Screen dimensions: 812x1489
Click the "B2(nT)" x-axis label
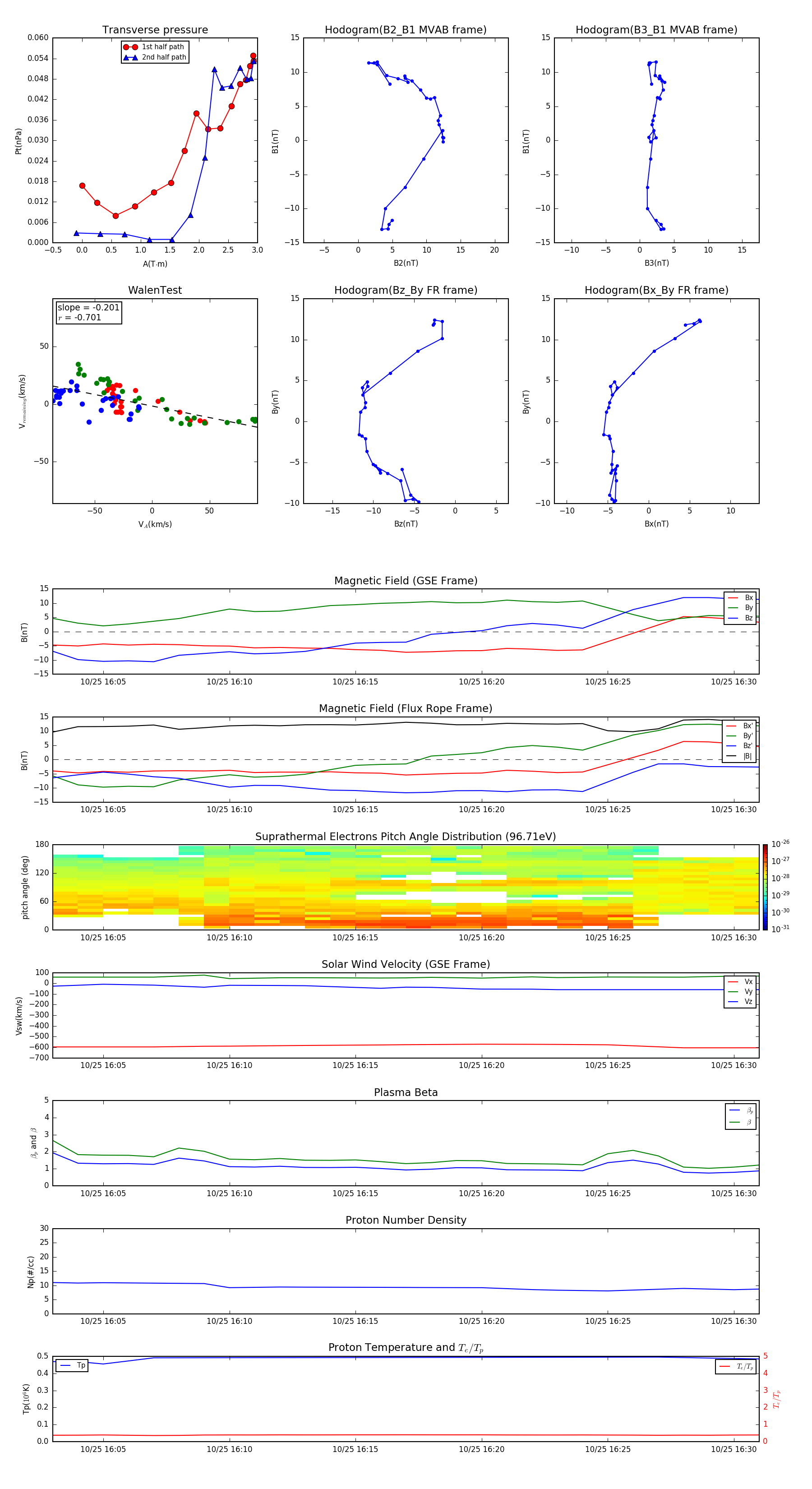[x=406, y=263]
